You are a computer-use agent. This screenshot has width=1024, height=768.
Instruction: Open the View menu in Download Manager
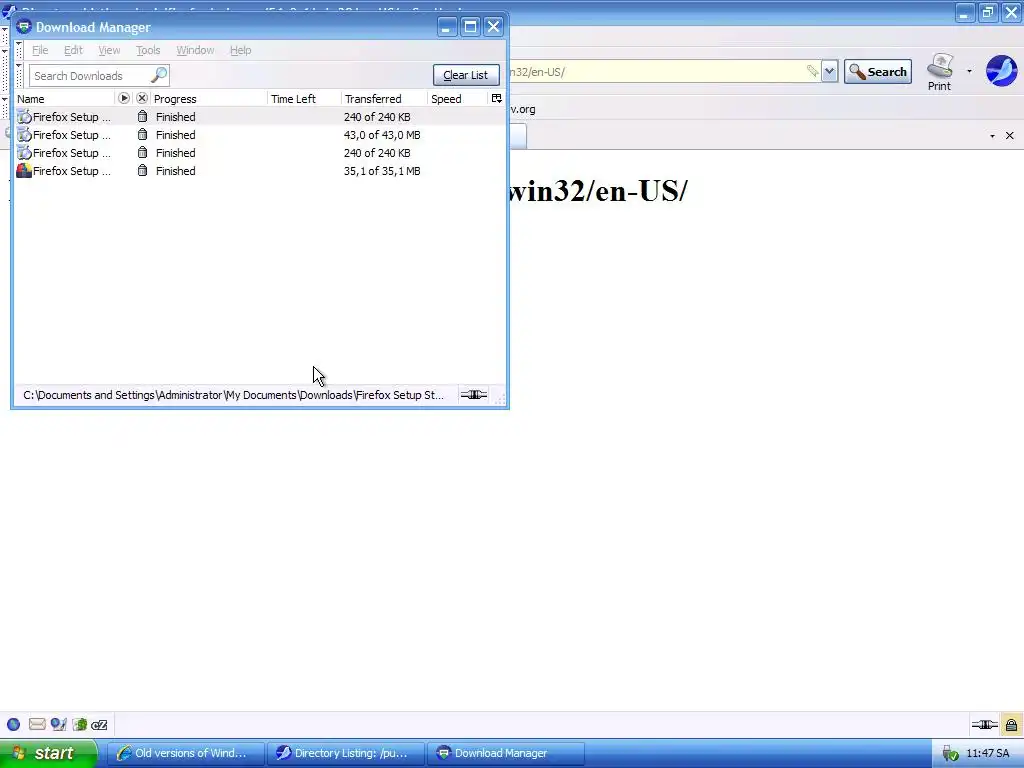(x=109, y=50)
